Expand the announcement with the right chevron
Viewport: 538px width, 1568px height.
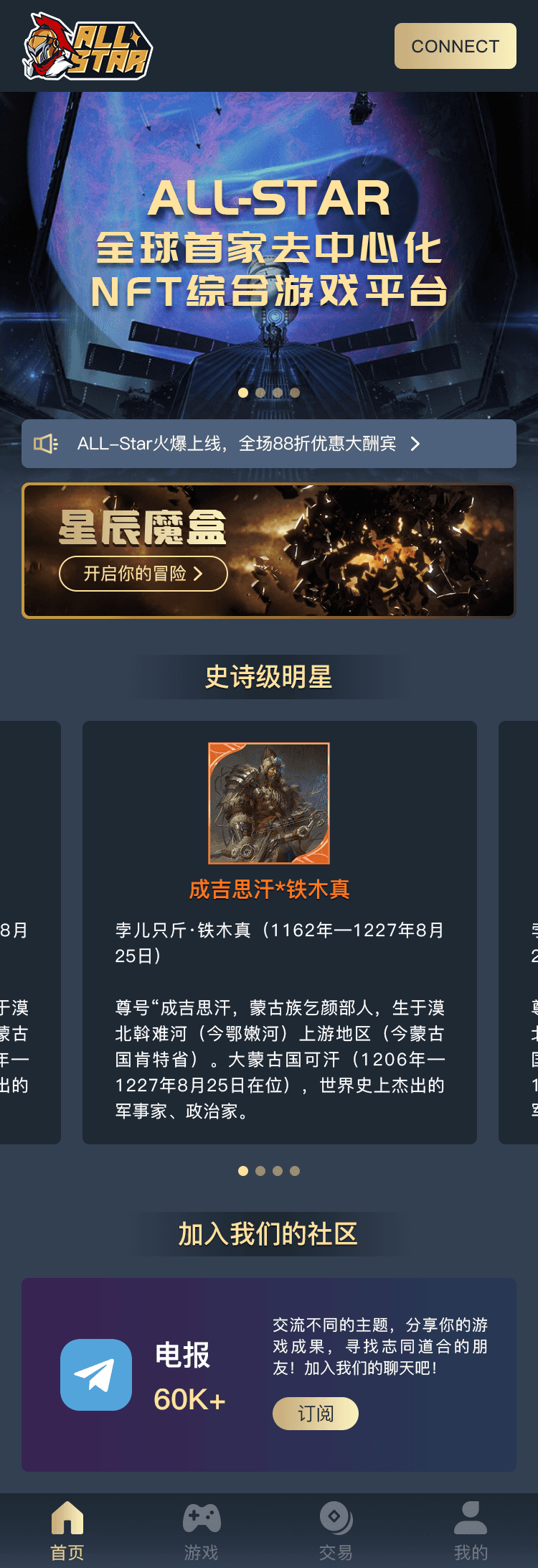[415, 444]
